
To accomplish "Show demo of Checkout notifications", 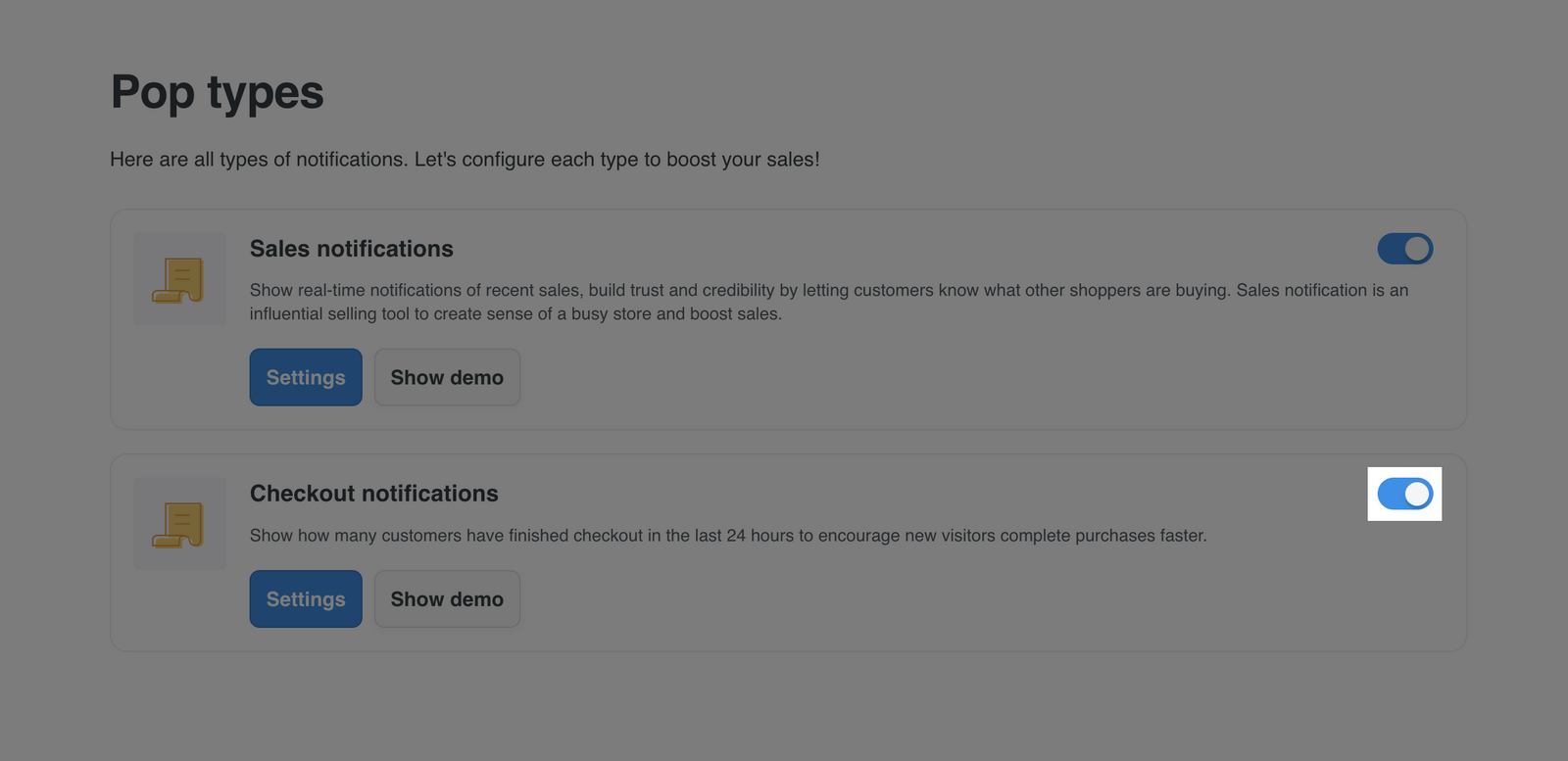I will [x=447, y=598].
